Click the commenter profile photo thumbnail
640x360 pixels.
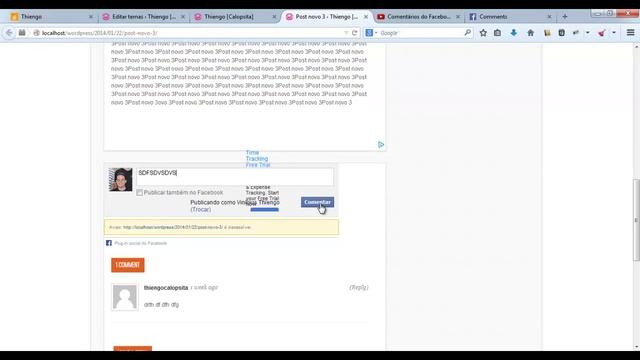coord(120,180)
